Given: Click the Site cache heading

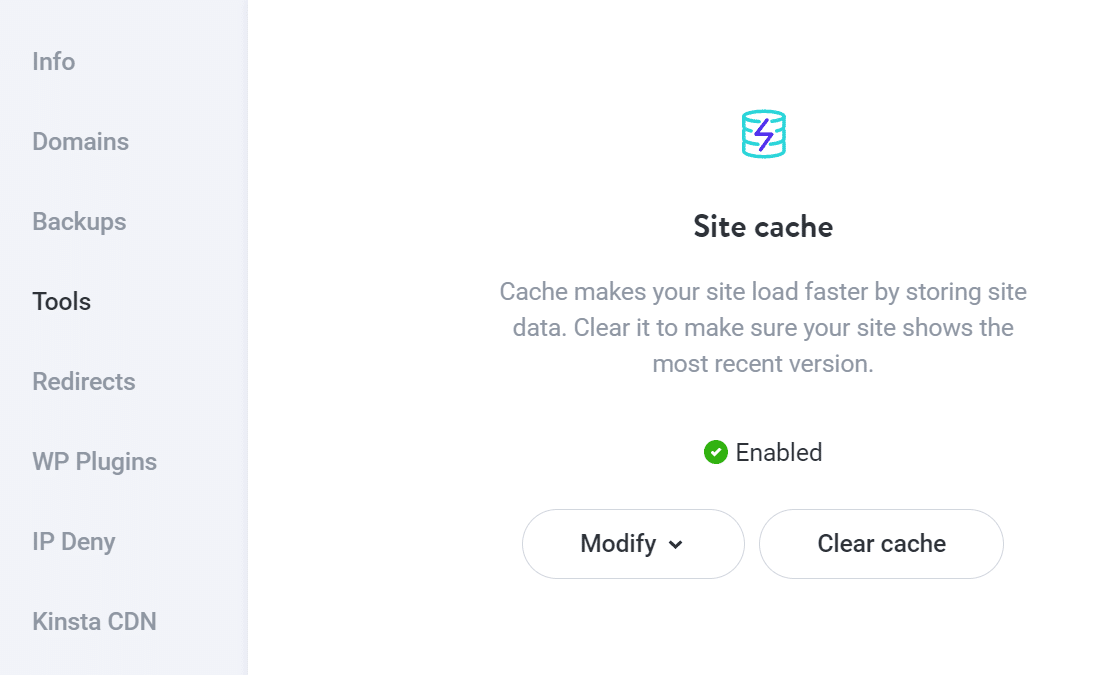Looking at the screenshot, I should (x=763, y=227).
